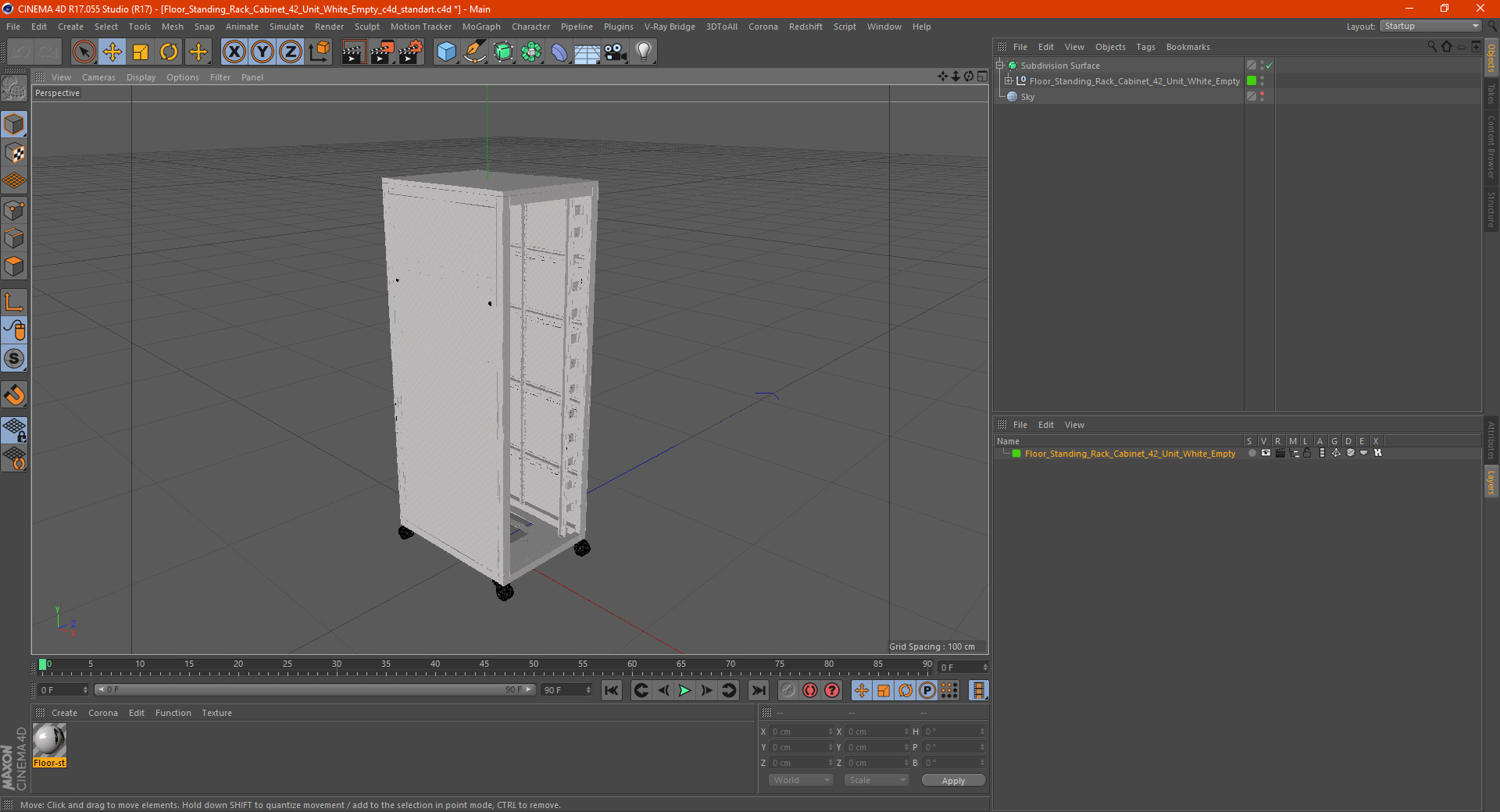Click the Make Editable icon
1500x812 pixels.
click(x=14, y=89)
